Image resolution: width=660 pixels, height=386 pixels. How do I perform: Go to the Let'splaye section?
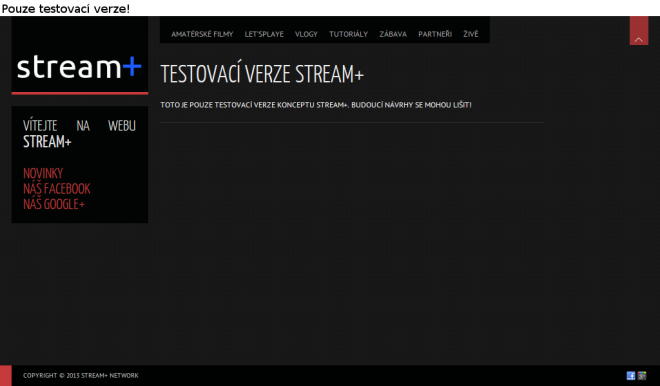pos(264,34)
